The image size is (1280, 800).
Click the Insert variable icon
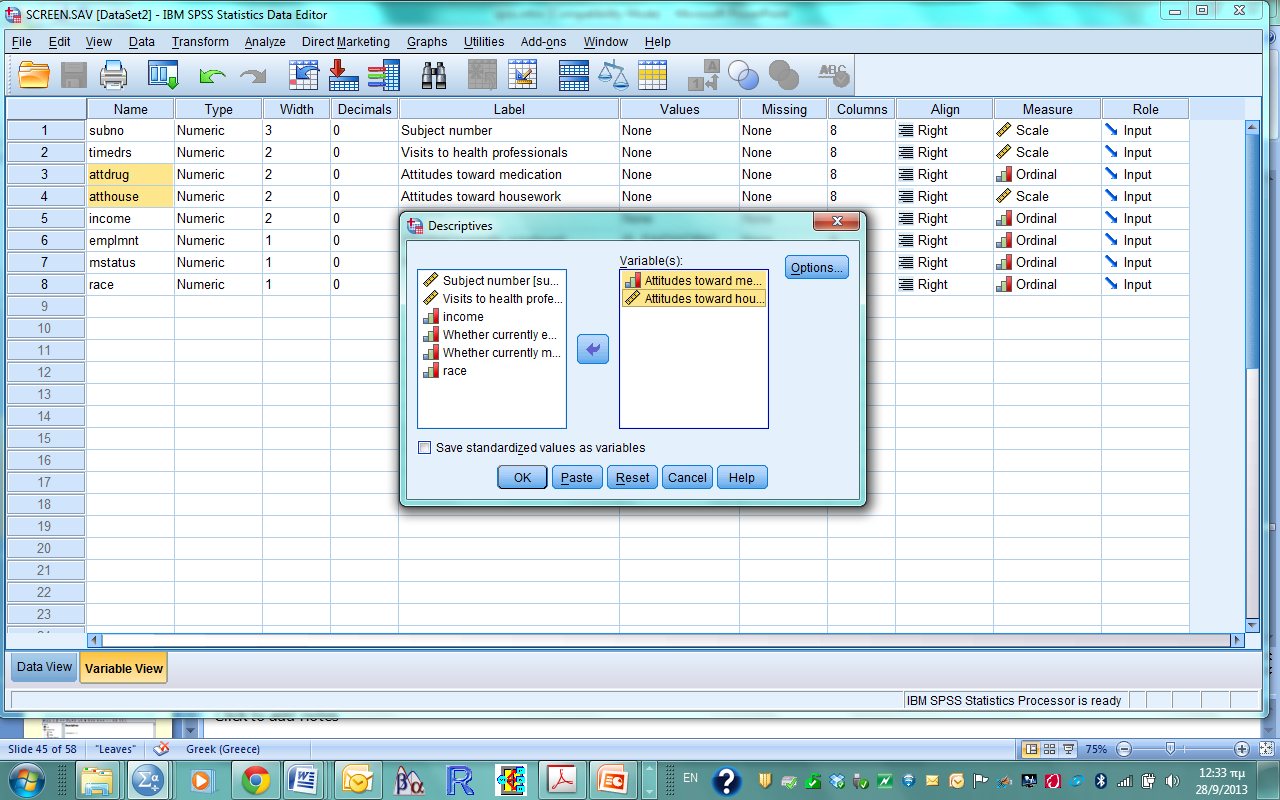point(522,74)
